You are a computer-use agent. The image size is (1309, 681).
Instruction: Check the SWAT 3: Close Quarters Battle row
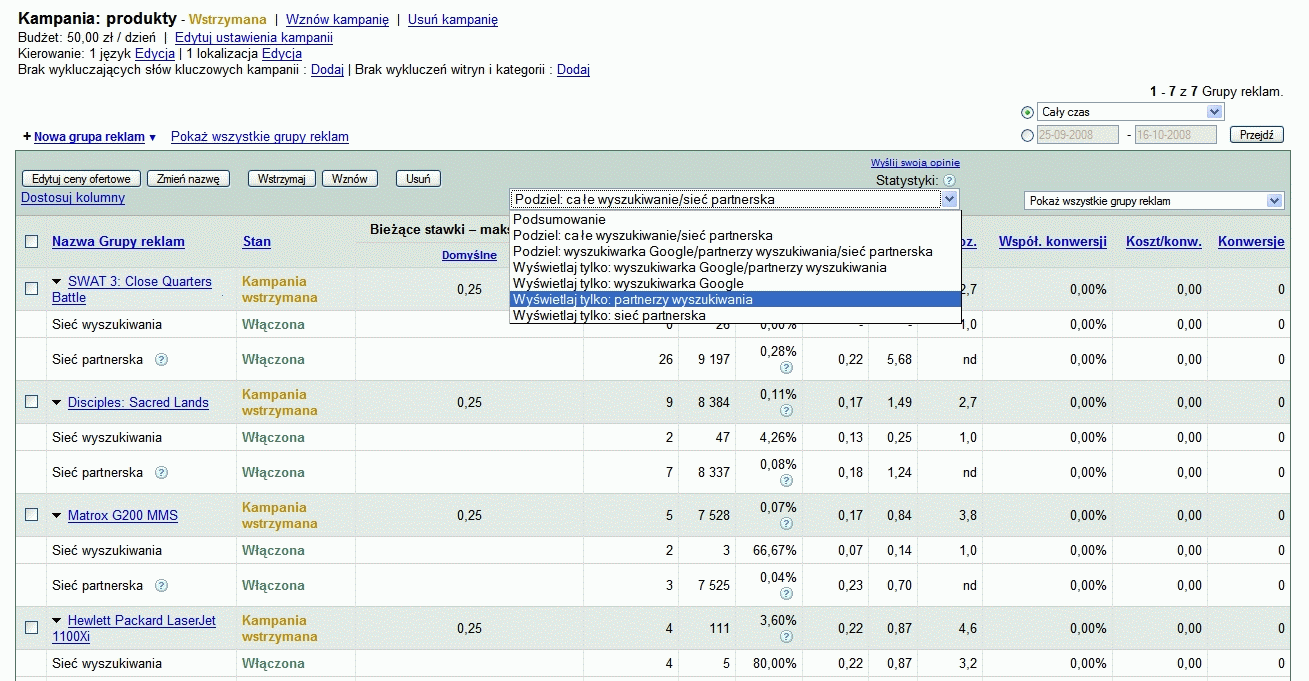(31, 289)
